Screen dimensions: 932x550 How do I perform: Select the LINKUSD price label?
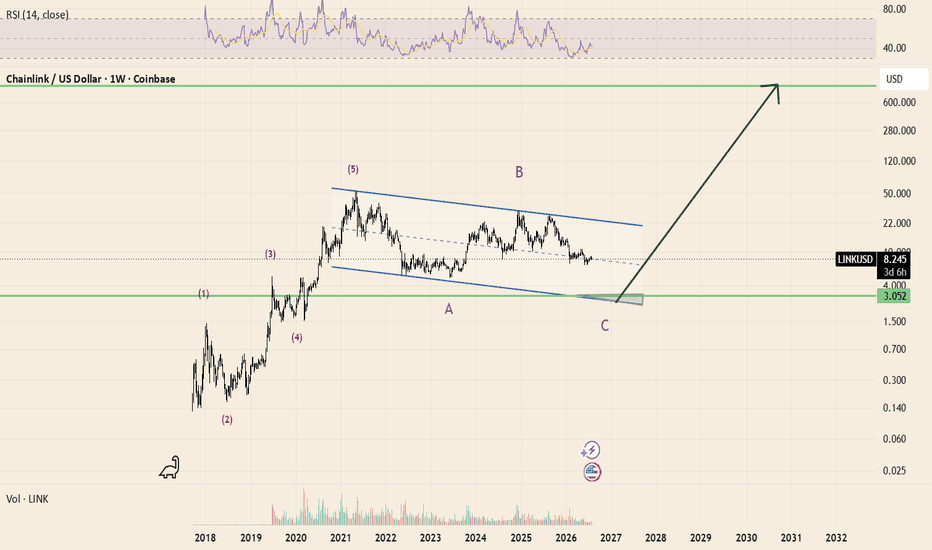tap(855, 259)
